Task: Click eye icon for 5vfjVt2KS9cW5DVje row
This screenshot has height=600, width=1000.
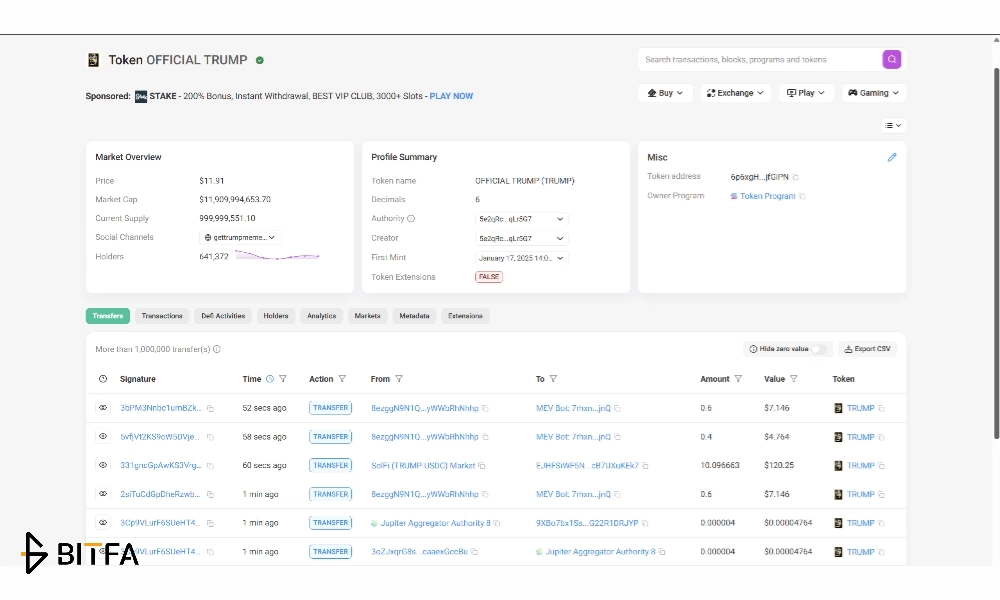Action: click(103, 436)
